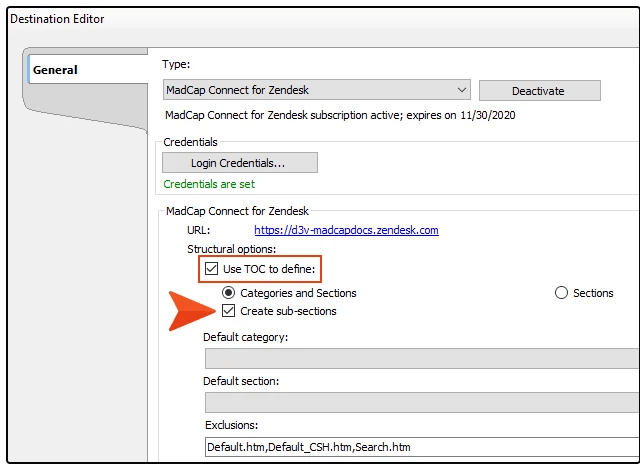
Task: Uncheck the Use TOC to define checkbox
Action: pyautogui.click(x=211, y=269)
